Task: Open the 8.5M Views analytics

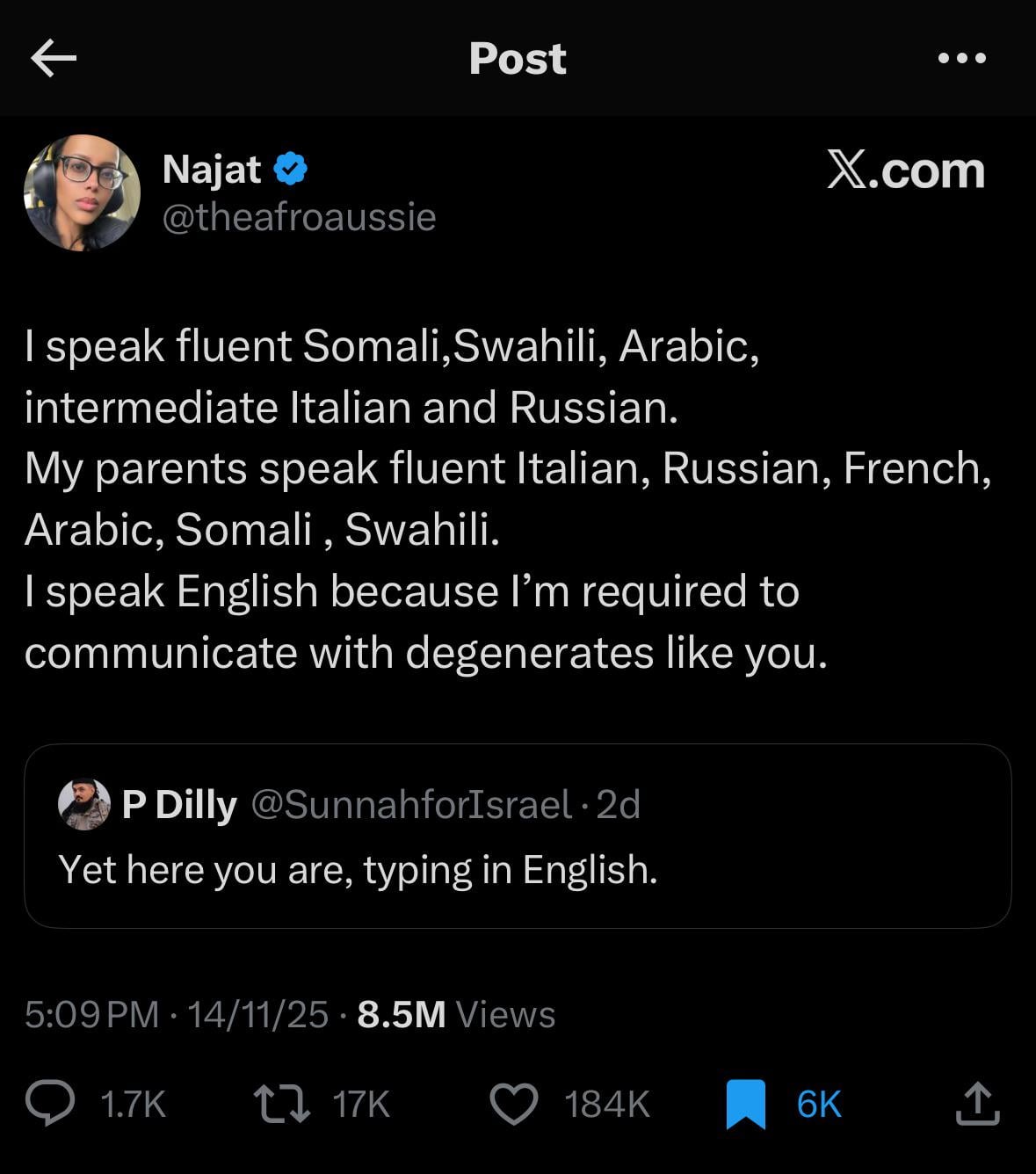Action: tap(456, 1014)
